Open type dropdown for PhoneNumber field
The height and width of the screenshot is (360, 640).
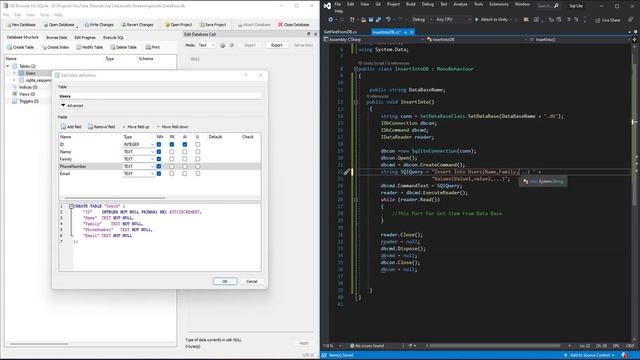(138, 167)
